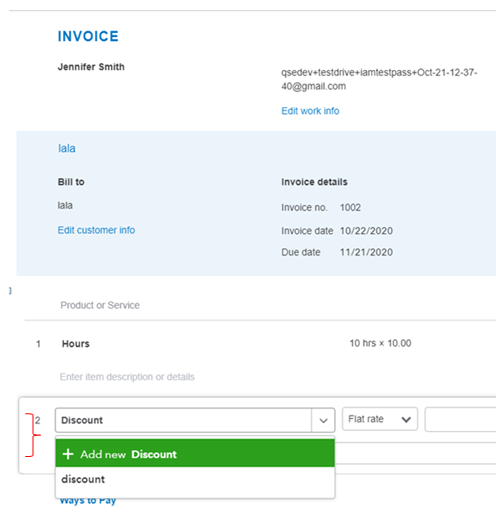Image resolution: width=496 pixels, height=519 pixels.
Task: Click due date 11/21/2020
Action: [366, 252]
